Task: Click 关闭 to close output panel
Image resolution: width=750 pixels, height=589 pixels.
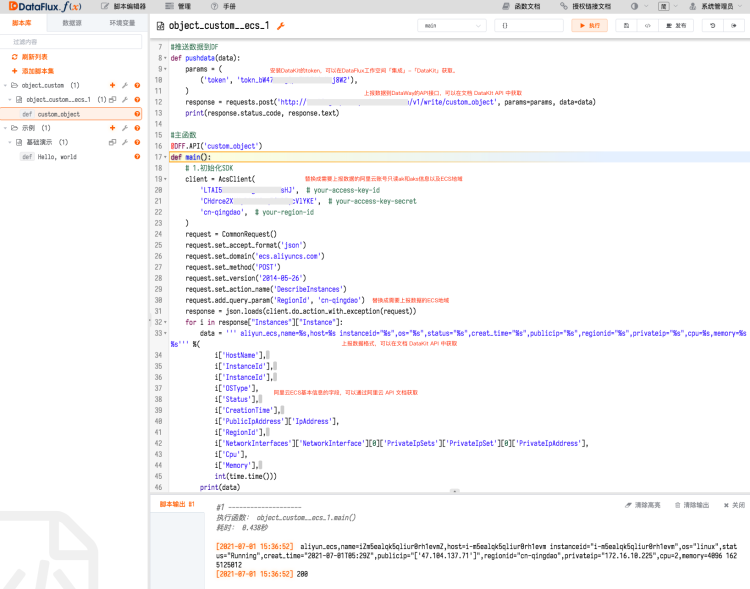Action: click(x=734, y=505)
